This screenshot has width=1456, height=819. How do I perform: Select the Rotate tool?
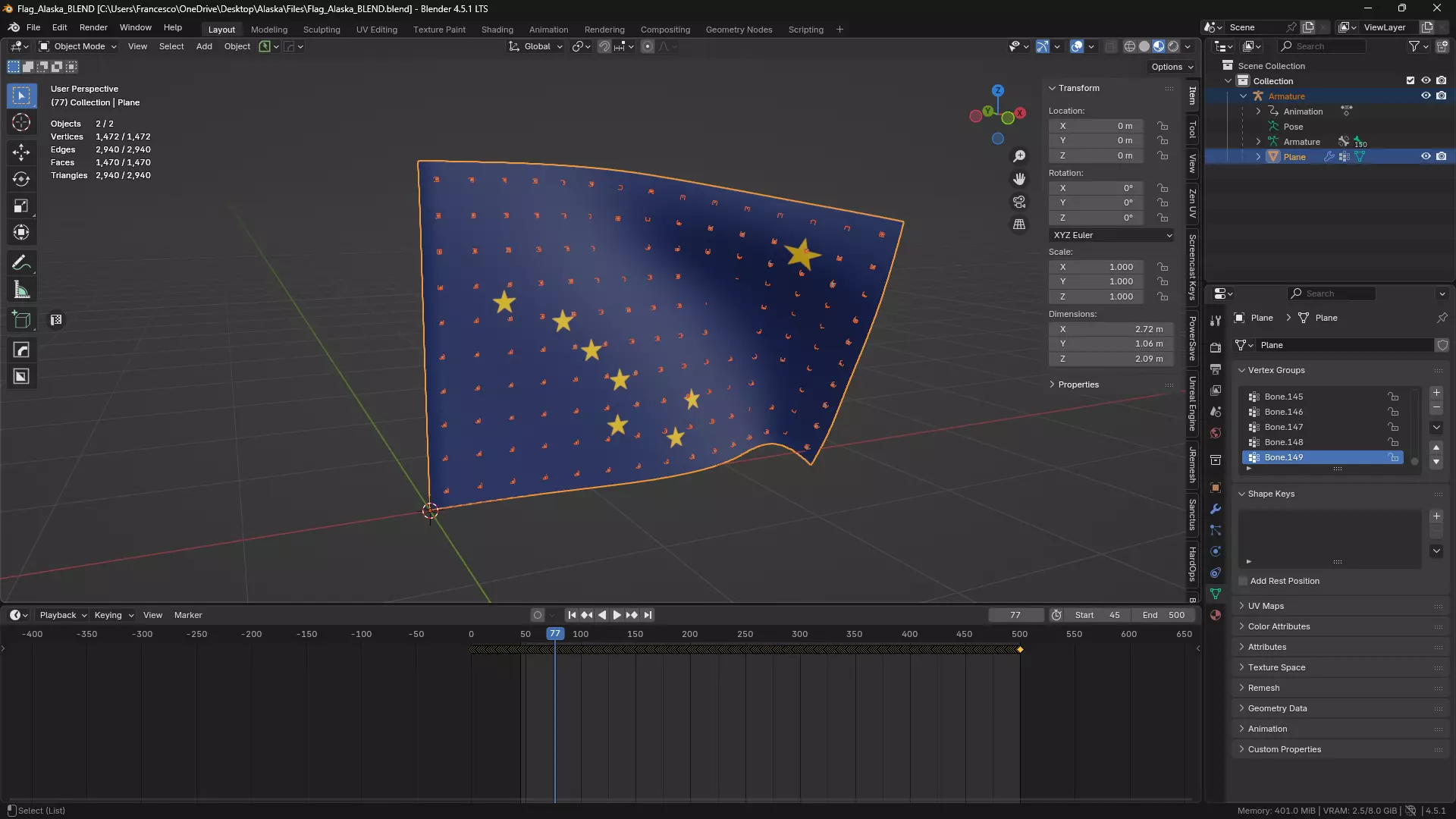21,179
